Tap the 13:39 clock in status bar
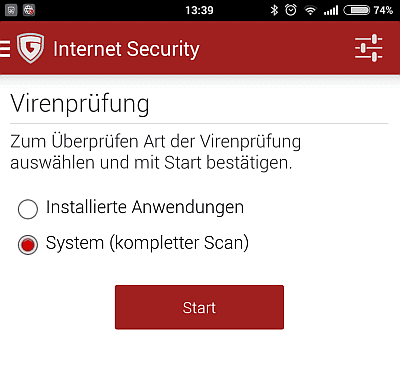Screen dimensions: 400x370 point(199,10)
